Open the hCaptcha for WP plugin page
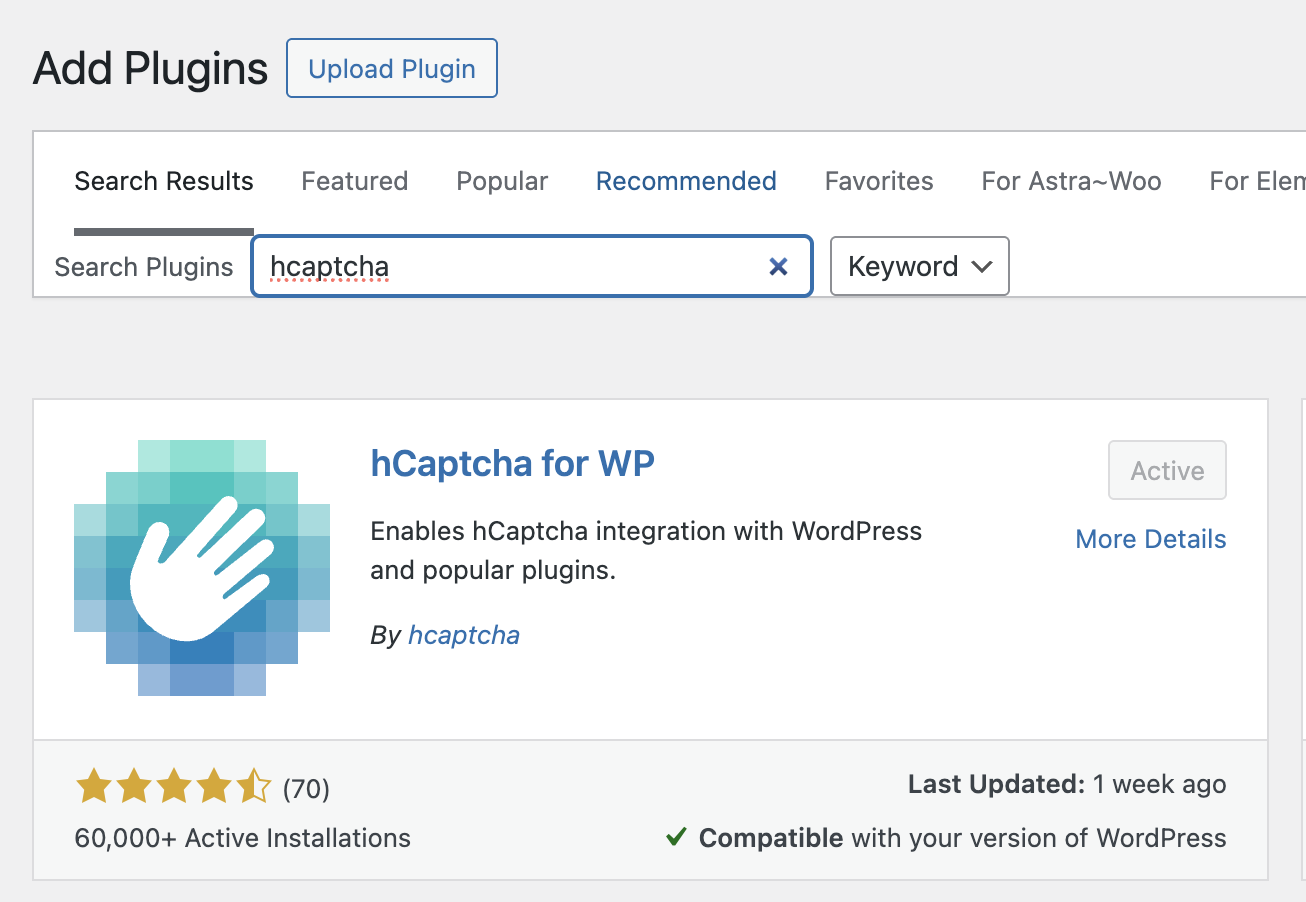 point(513,463)
